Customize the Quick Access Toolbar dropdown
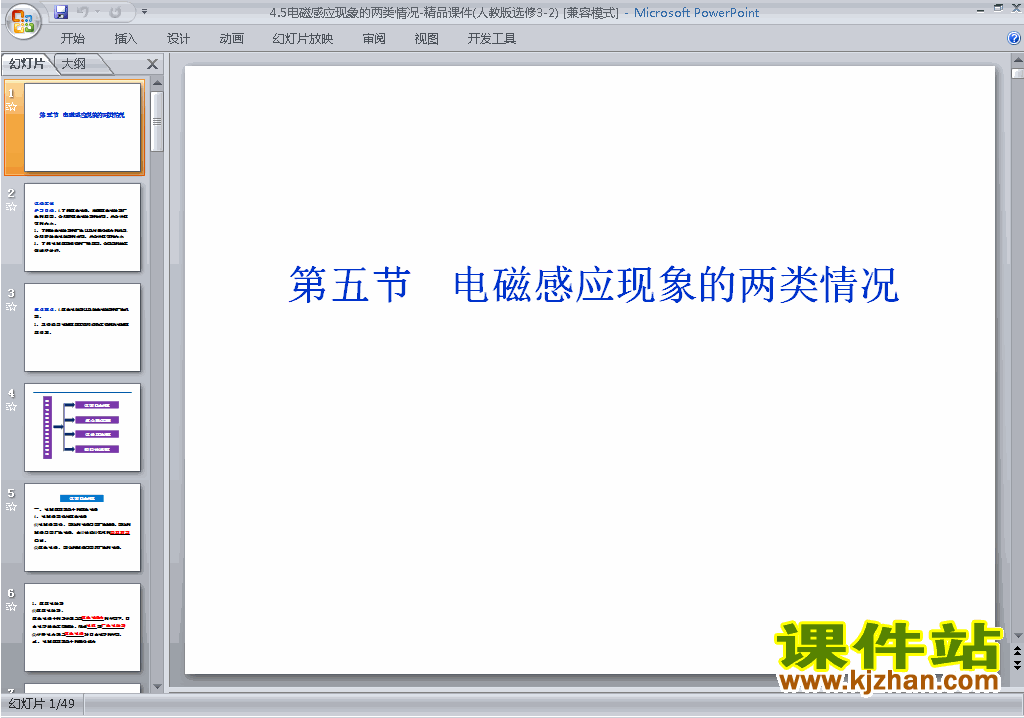Image resolution: width=1024 pixels, height=718 pixels. click(x=144, y=12)
